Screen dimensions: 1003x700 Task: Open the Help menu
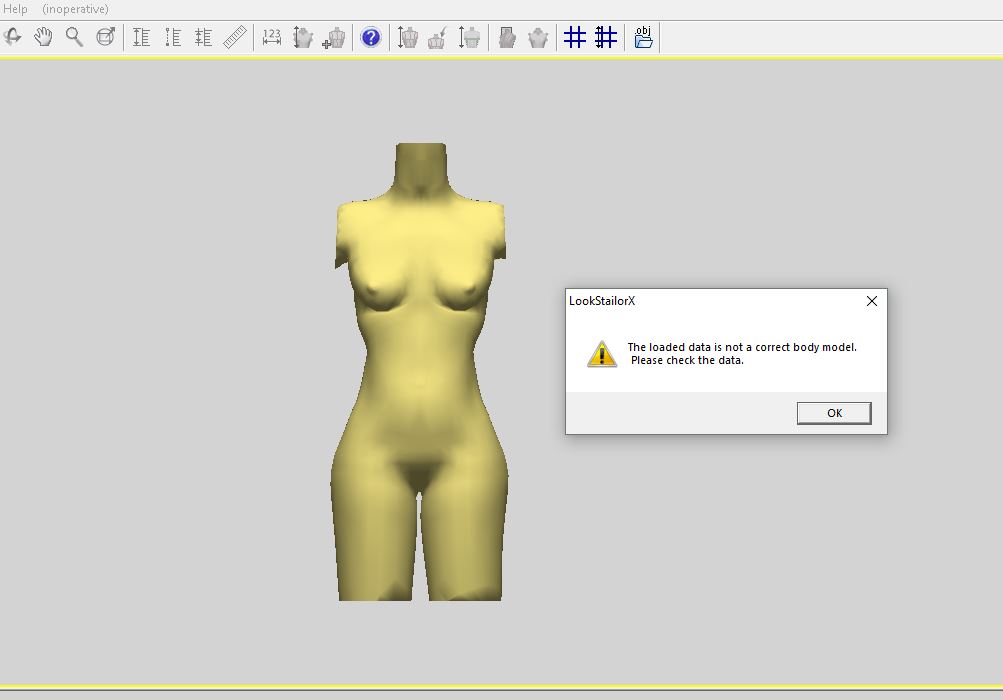coord(15,9)
